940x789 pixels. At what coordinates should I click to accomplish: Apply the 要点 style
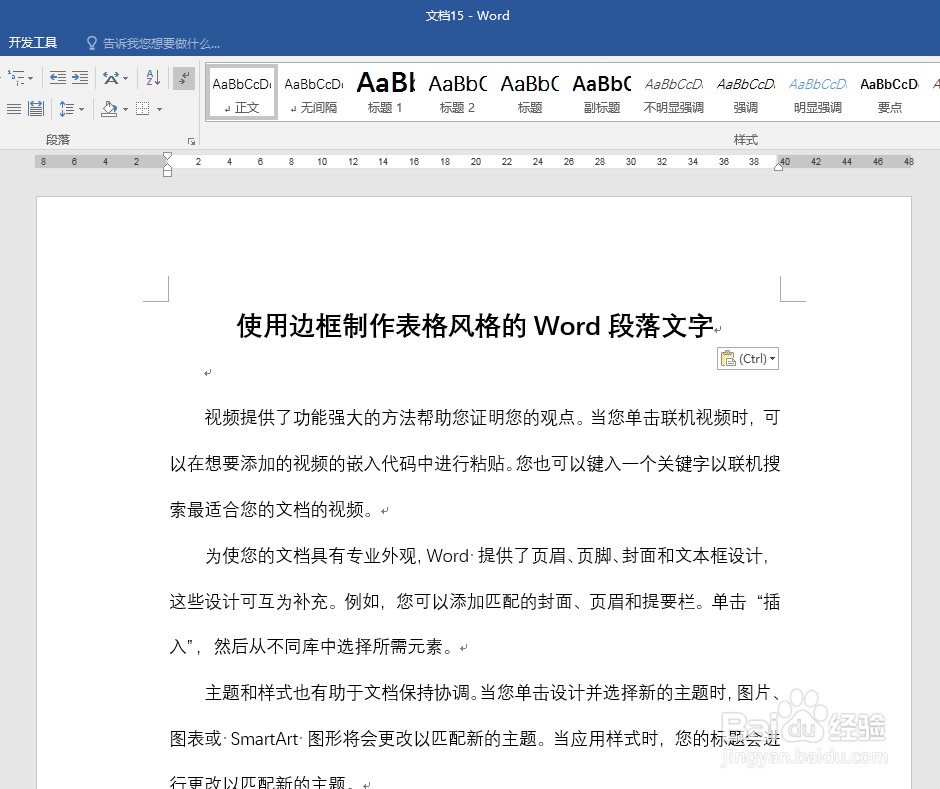[x=889, y=92]
